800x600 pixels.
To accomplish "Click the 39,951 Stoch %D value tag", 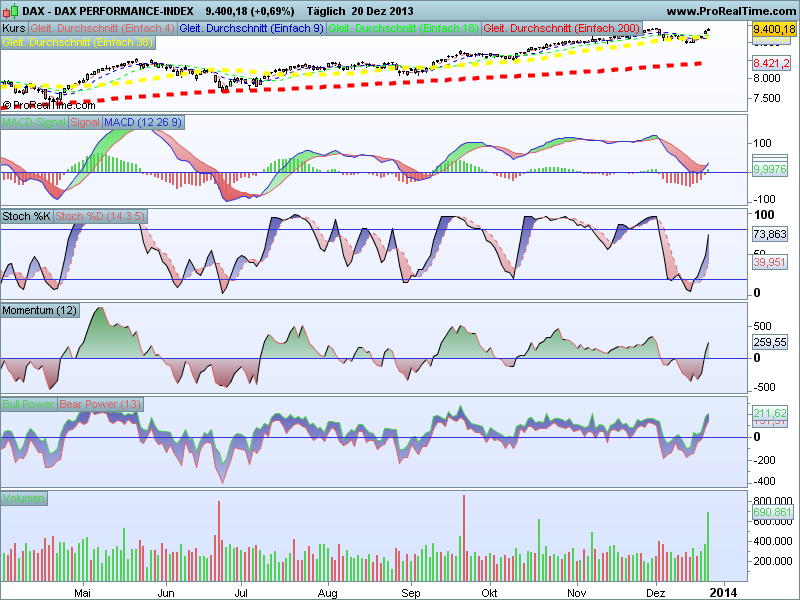I will pyautogui.click(x=769, y=262).
